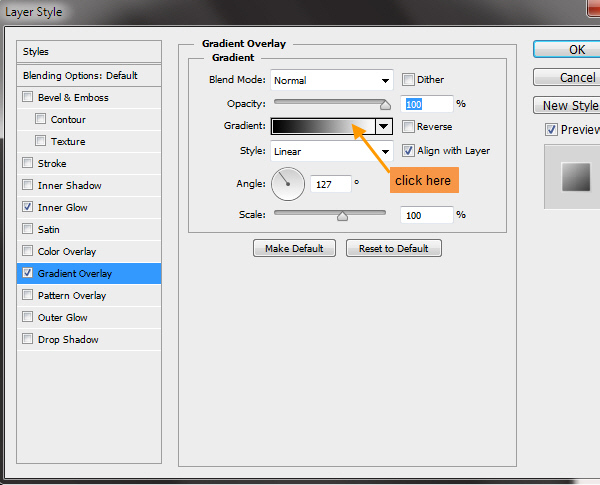Enable the Dither checkbox

pyautogui.click(x=409, y=80)
